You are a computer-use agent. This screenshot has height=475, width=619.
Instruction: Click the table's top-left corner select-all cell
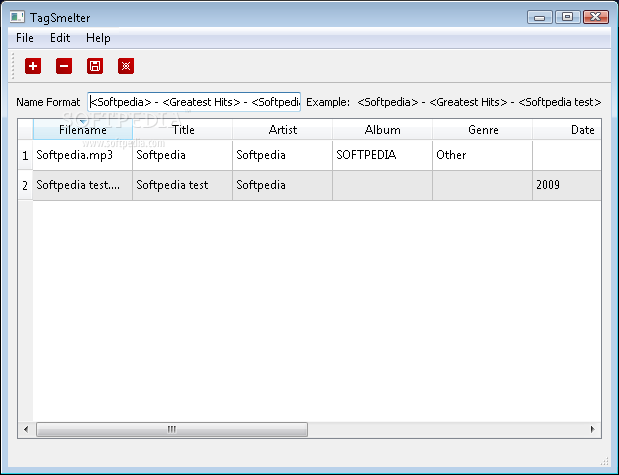pos(25,130)
